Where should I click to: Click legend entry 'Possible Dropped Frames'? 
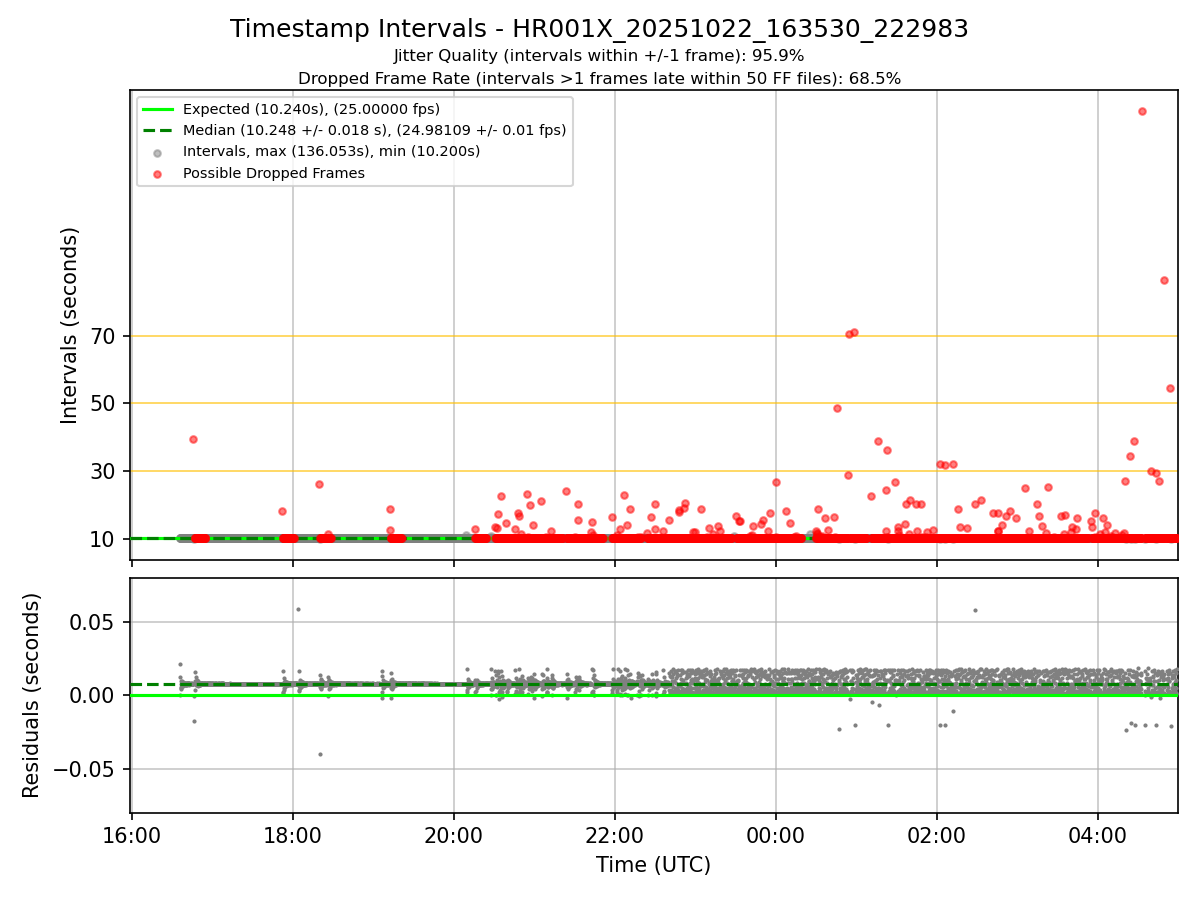tap(273, 173)
